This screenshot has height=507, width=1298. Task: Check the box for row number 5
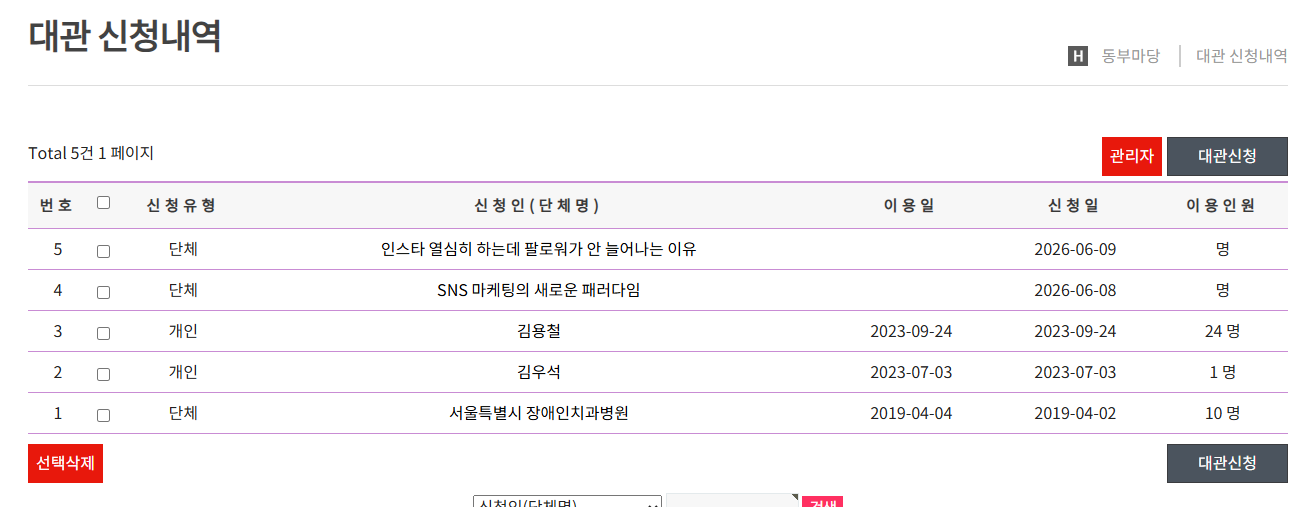point(103,252)
